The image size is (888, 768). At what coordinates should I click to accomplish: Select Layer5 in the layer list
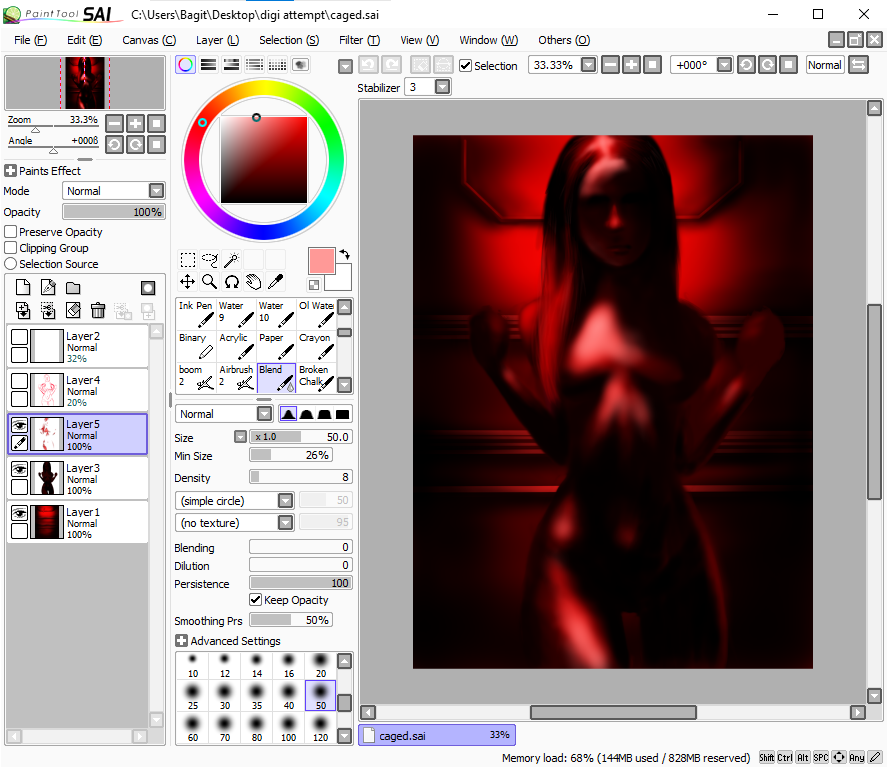pyautogui.click(x=78, y=434)
